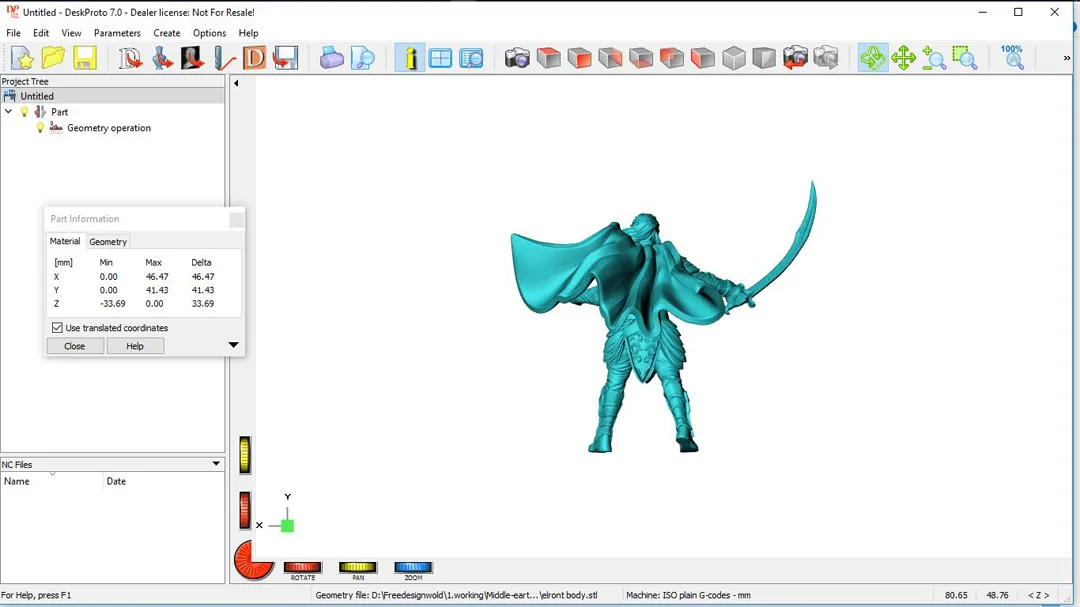1080x607 pixels.
Task: Collapse the side panel with the left arrow
Action: coord(236,83)
